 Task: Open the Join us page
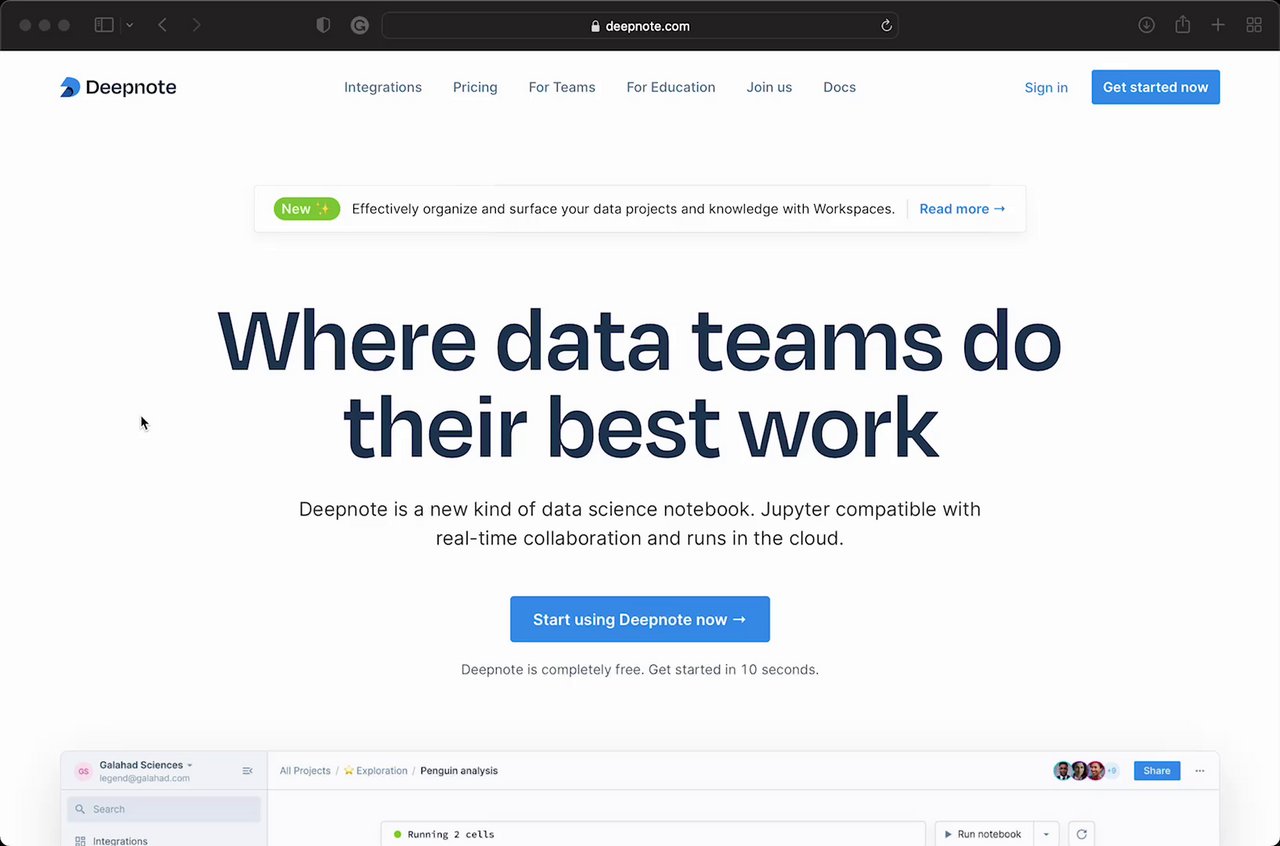[769, 87]
